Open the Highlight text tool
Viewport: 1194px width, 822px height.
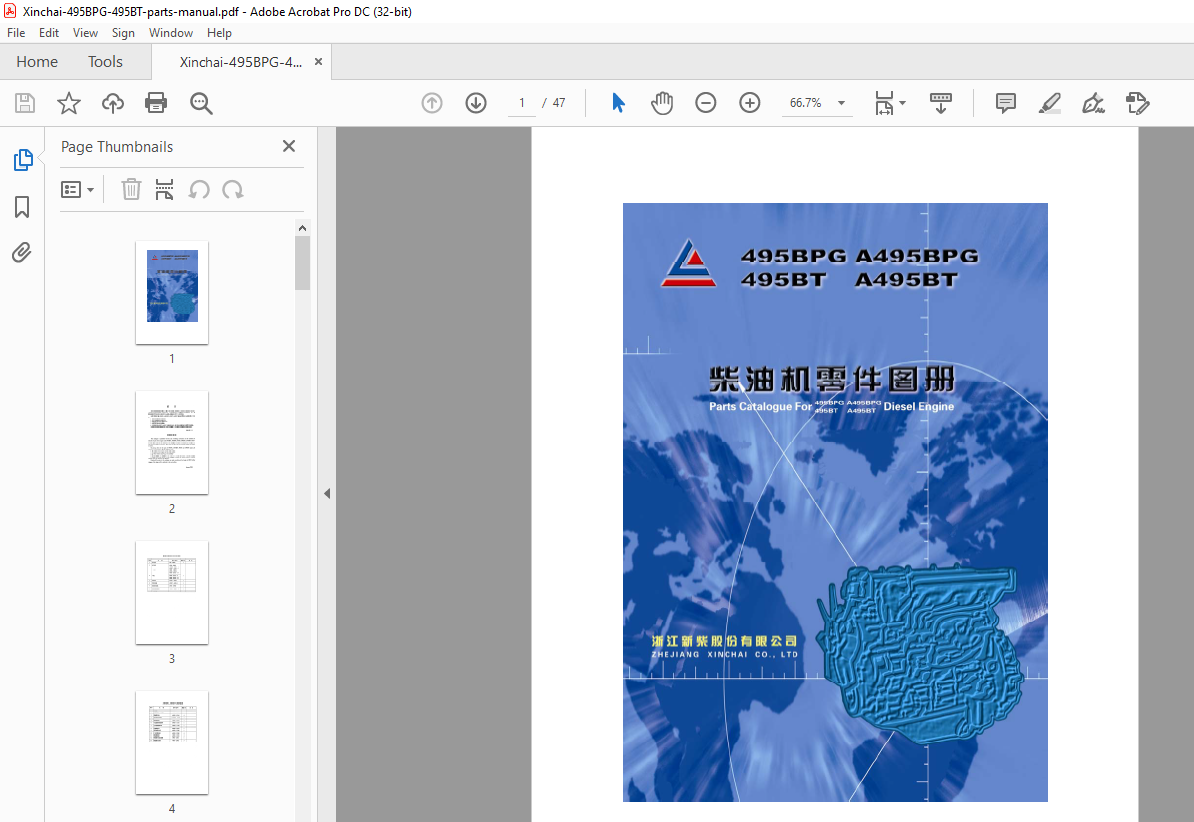tap(1049, 102)
